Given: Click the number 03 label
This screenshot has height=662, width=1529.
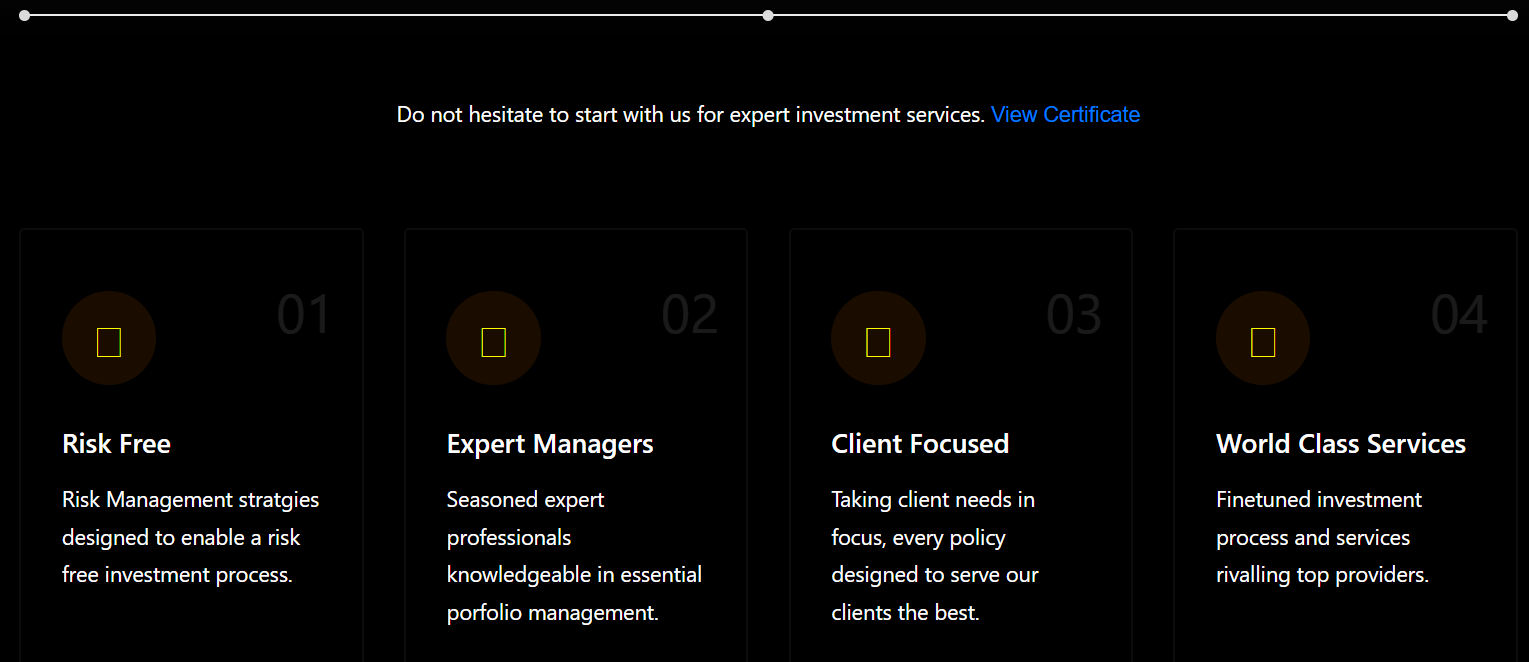Looking at the screenshot, I should [1074, 314].
